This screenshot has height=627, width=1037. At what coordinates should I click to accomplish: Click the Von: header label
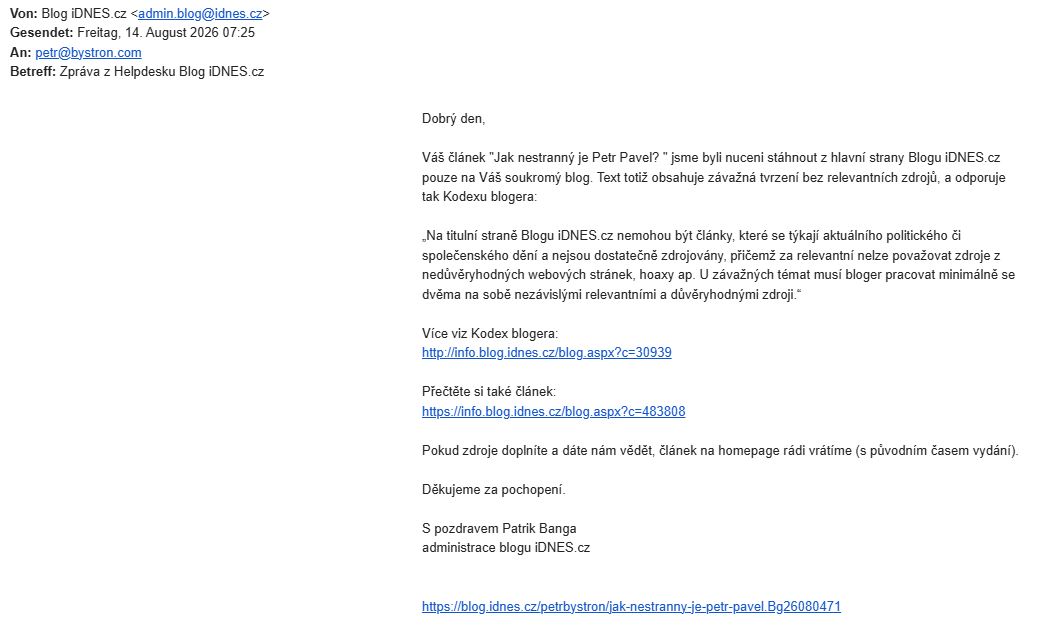pyautogui.click(x=23, y=13)
